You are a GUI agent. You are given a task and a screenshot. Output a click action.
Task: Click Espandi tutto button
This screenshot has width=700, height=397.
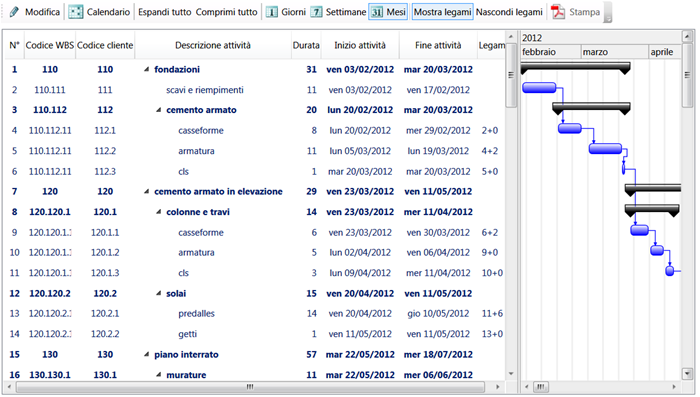pos(164,12)
